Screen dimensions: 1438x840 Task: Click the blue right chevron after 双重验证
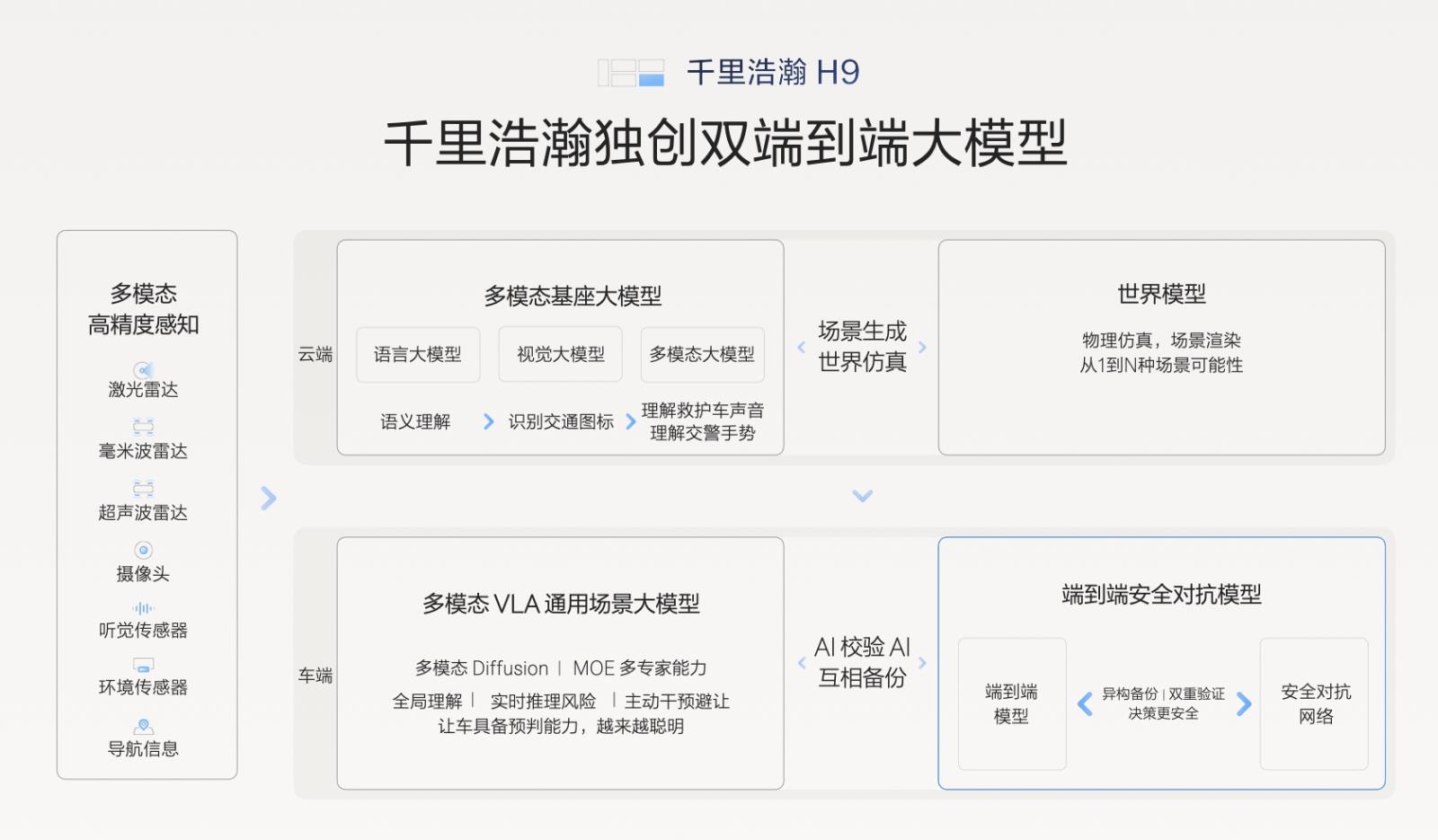(1244, 703)
